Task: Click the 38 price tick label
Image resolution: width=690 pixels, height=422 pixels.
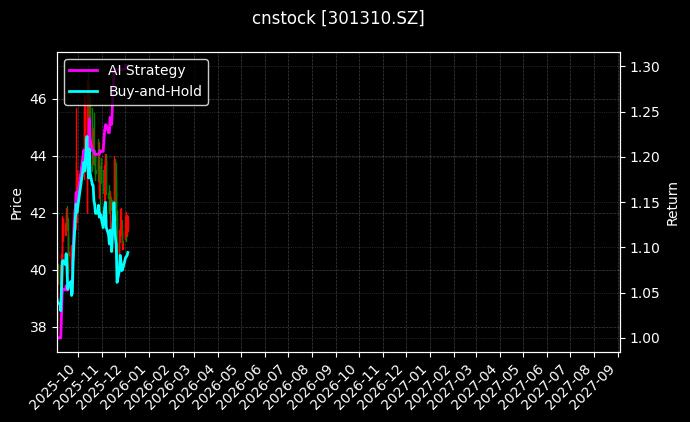Action: pos(38,327)
